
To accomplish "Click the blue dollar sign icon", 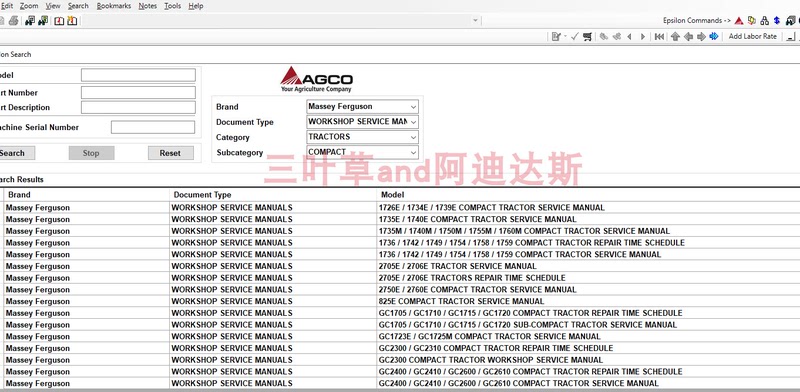I will 777,20.
